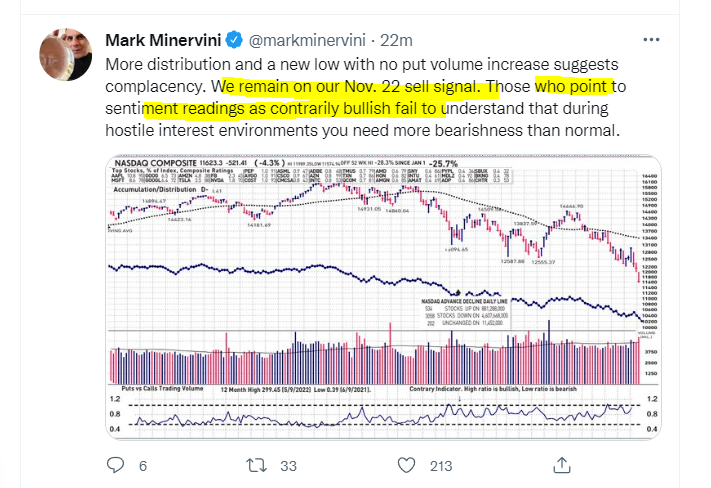Reply to the tweet via speech bubble icon
This screenshot has height=488, width=711.
pyautogui.click(x=115, y=465)
